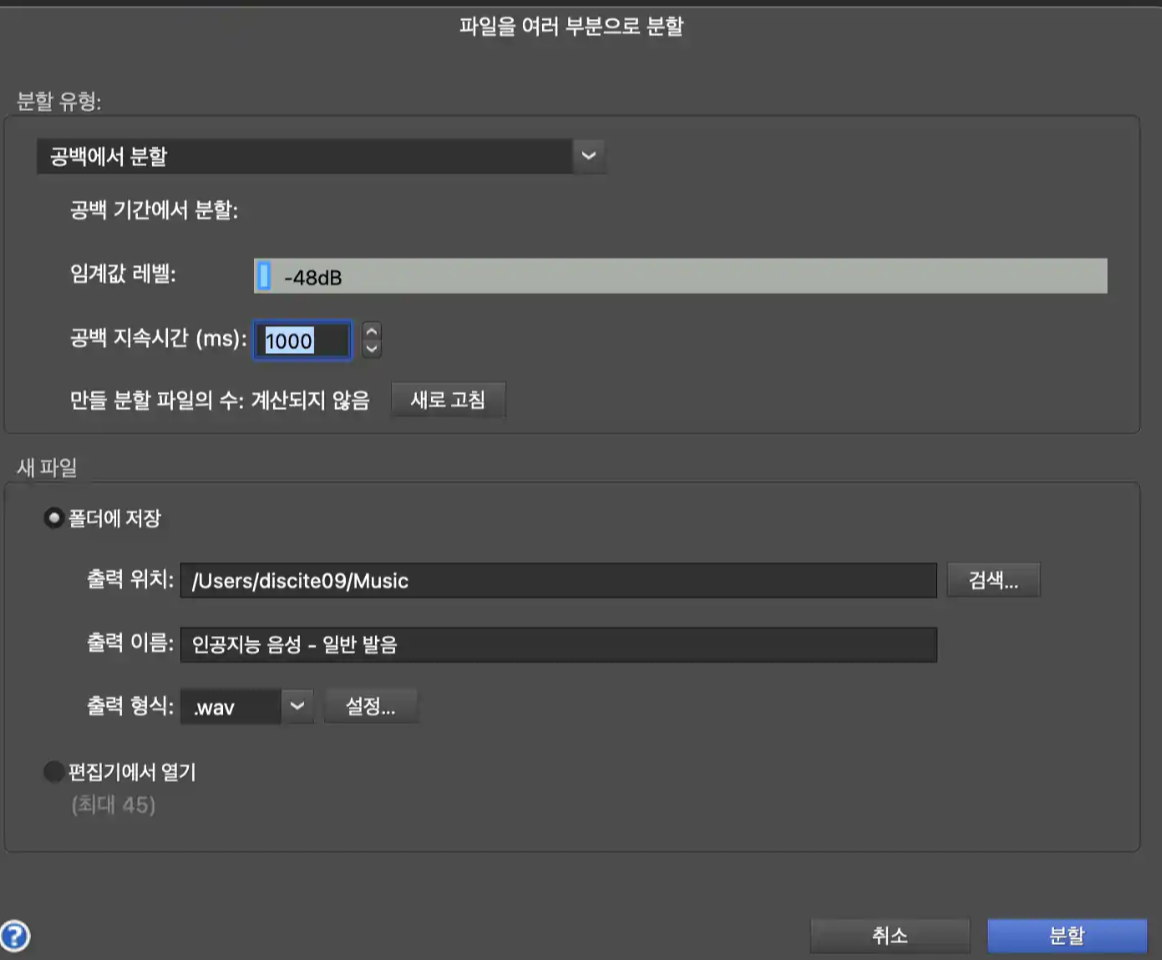Click the output name field '인공지능 음성 - 일반 발음'

[x=560, y=645]
